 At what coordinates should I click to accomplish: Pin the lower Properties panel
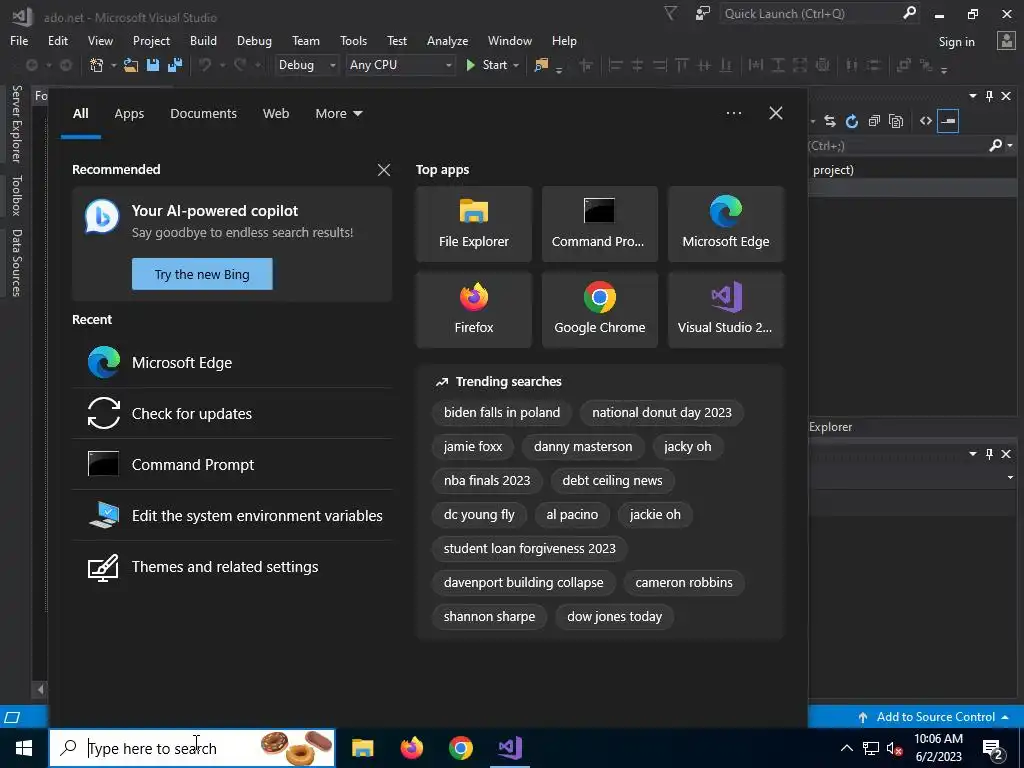click(x=989, y=453)
